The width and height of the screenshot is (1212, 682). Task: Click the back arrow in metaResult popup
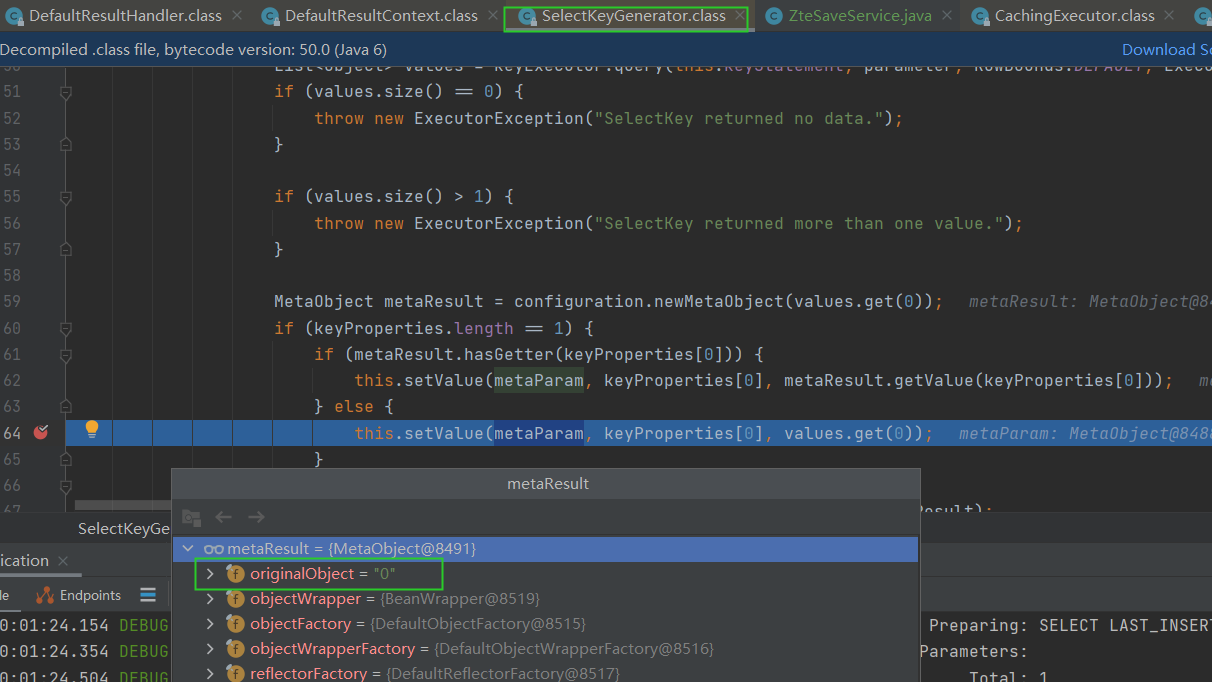(x=224, y=517)
